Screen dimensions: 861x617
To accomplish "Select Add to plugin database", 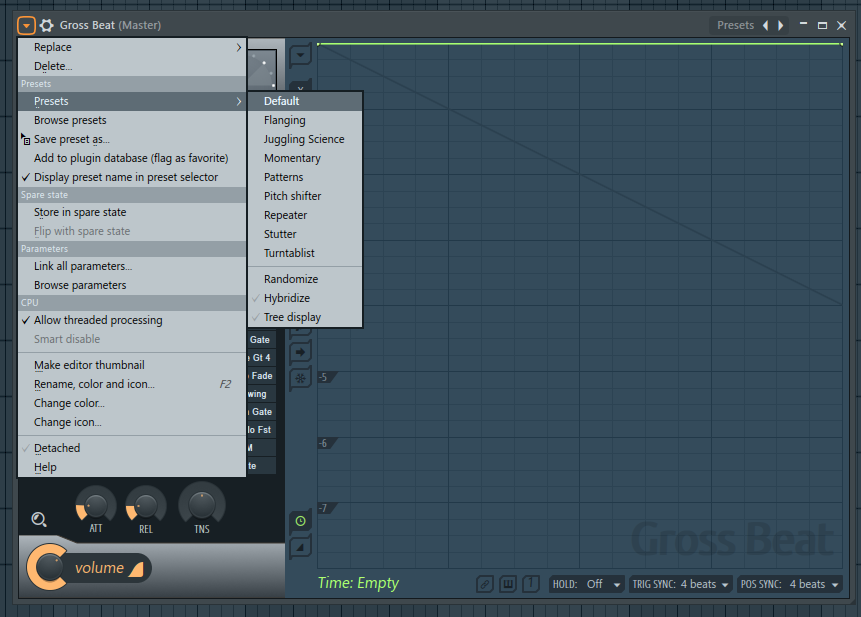I will [132, 158].
